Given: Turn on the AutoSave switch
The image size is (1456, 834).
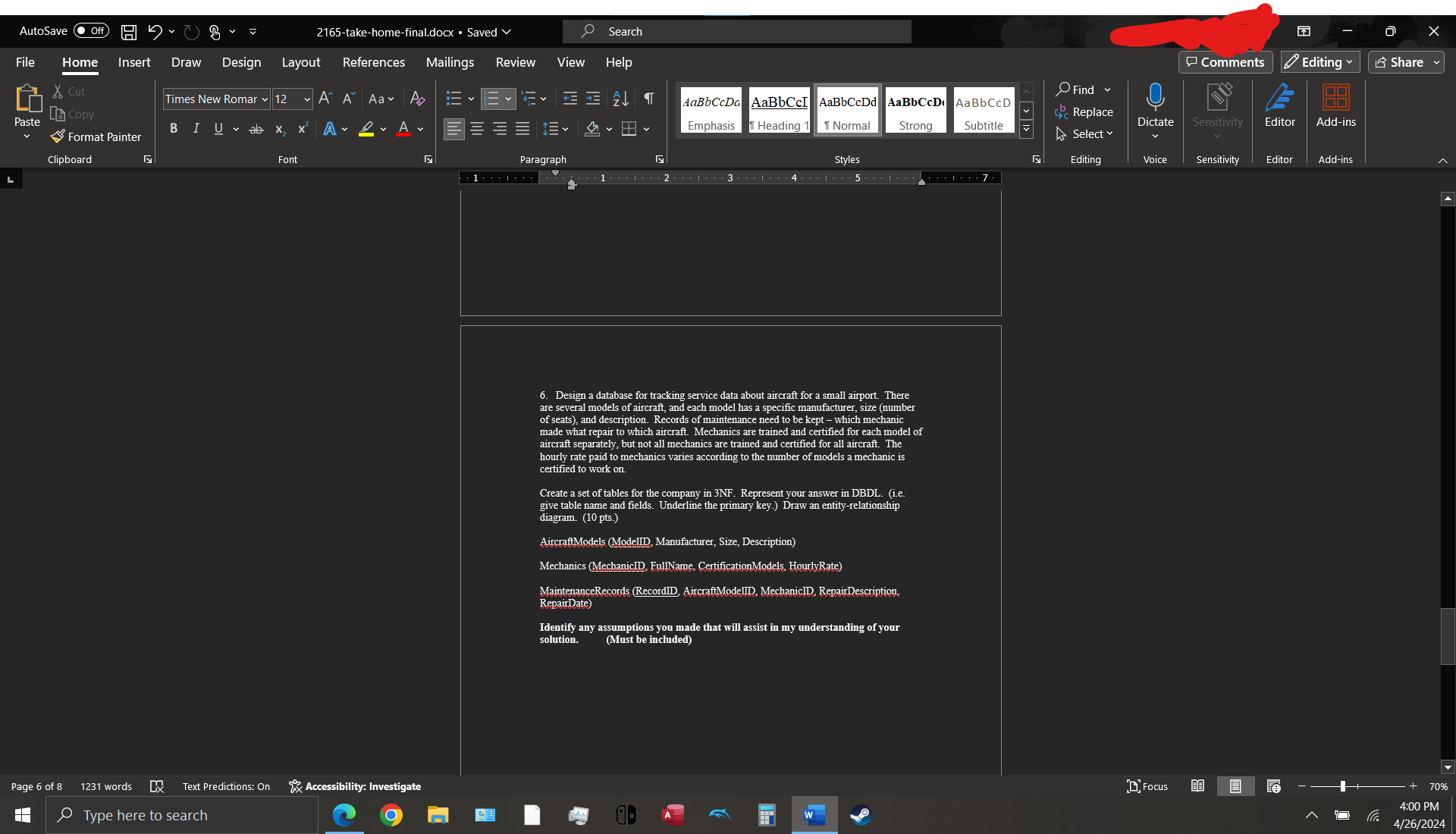Looking at the screenshot, I should [91, 31].
